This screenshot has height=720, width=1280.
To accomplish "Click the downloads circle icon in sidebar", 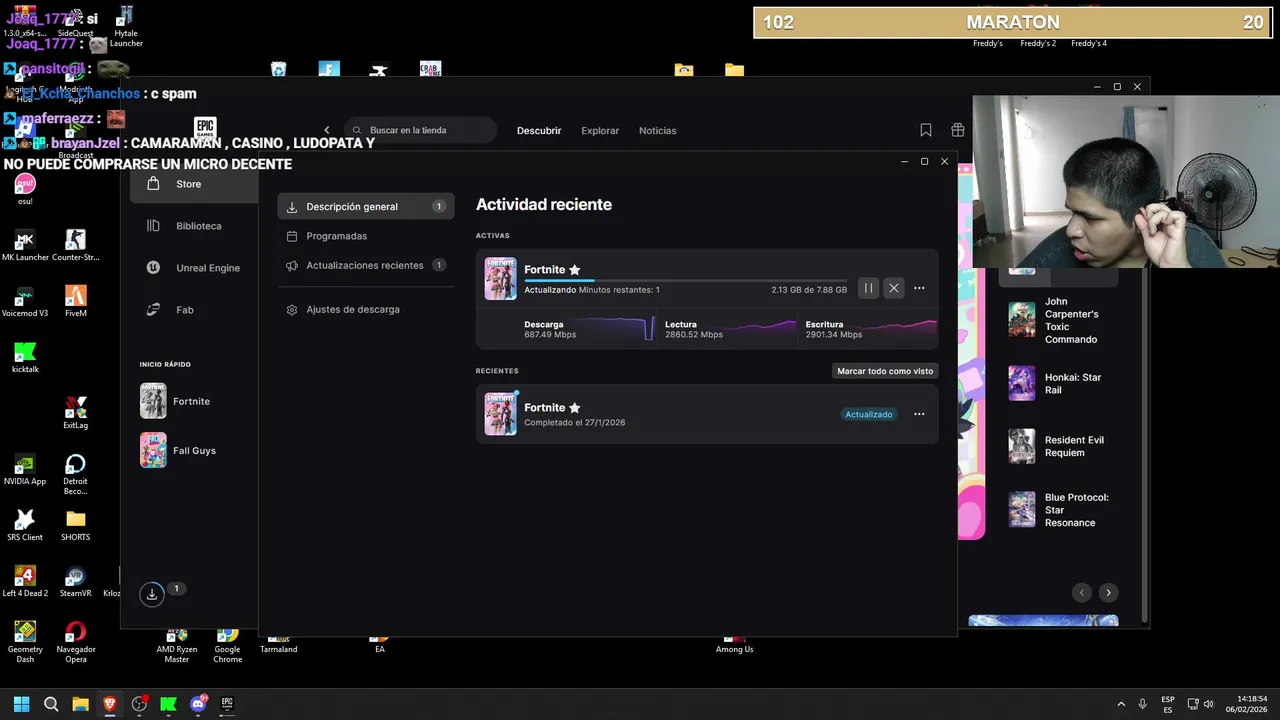I will [x=152, y=594].
